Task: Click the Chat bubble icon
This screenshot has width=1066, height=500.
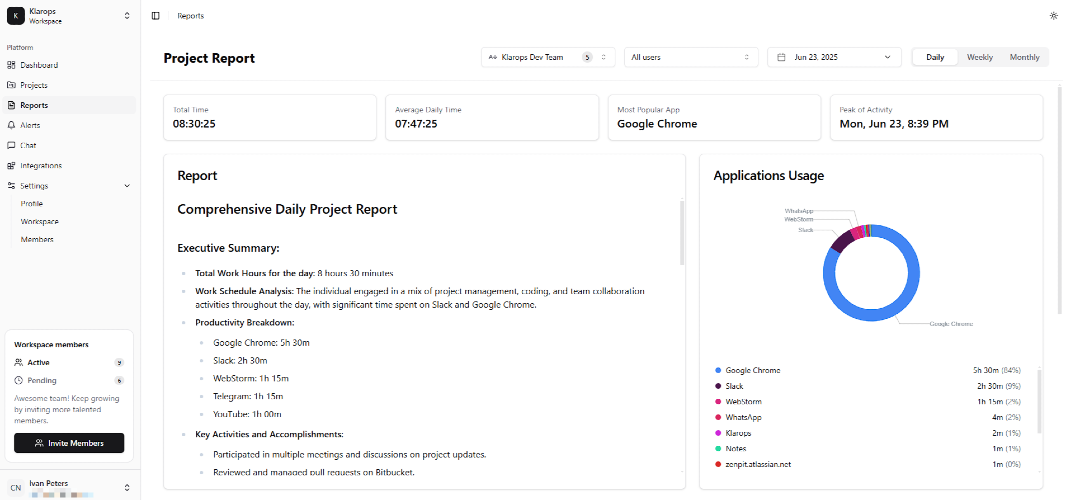Action: point(11,146)
